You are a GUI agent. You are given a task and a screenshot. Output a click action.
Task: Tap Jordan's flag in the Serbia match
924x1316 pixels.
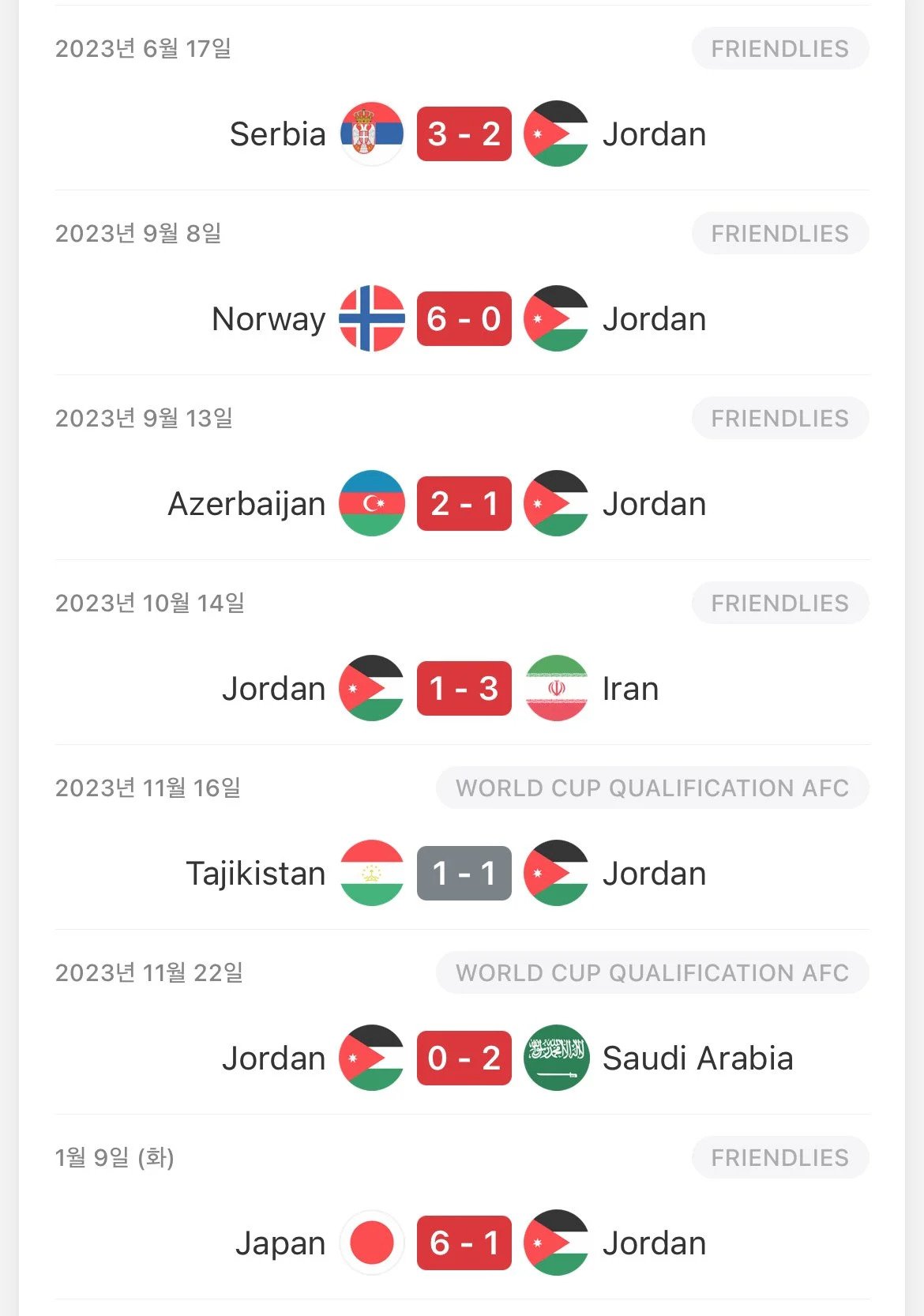pos(557,134)
